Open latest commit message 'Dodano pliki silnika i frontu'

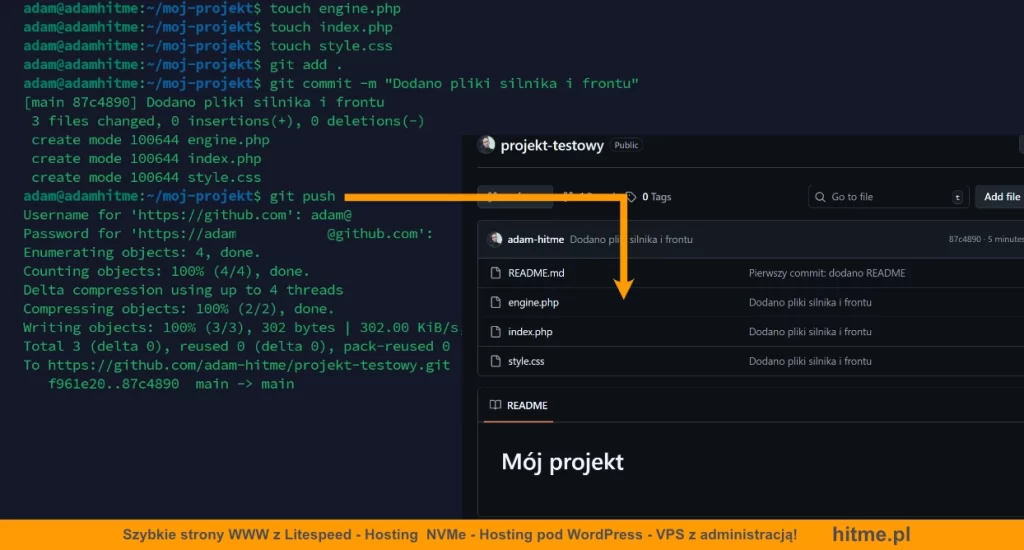[x=631, y=239]
